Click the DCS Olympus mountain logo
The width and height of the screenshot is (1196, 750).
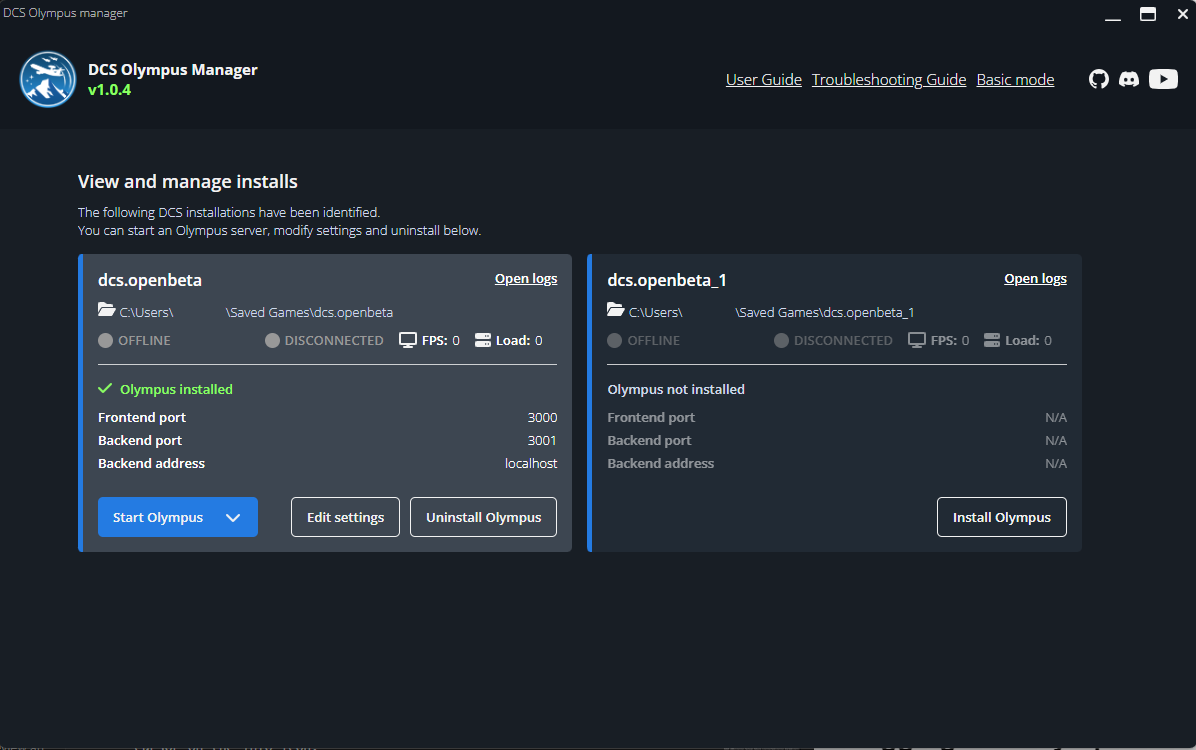click(x=48, y=79)
